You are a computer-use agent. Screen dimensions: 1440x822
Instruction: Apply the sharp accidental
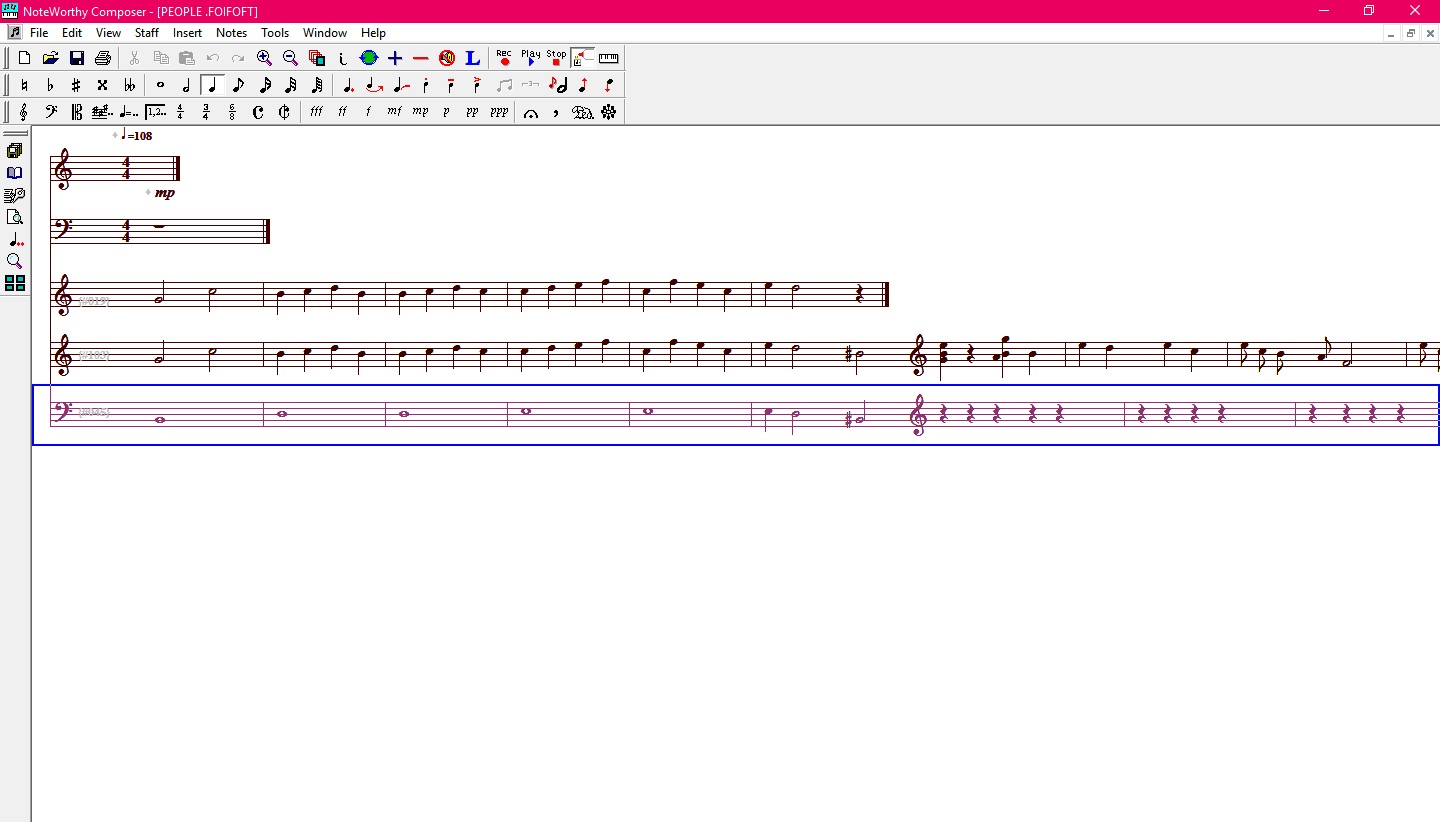76,85
